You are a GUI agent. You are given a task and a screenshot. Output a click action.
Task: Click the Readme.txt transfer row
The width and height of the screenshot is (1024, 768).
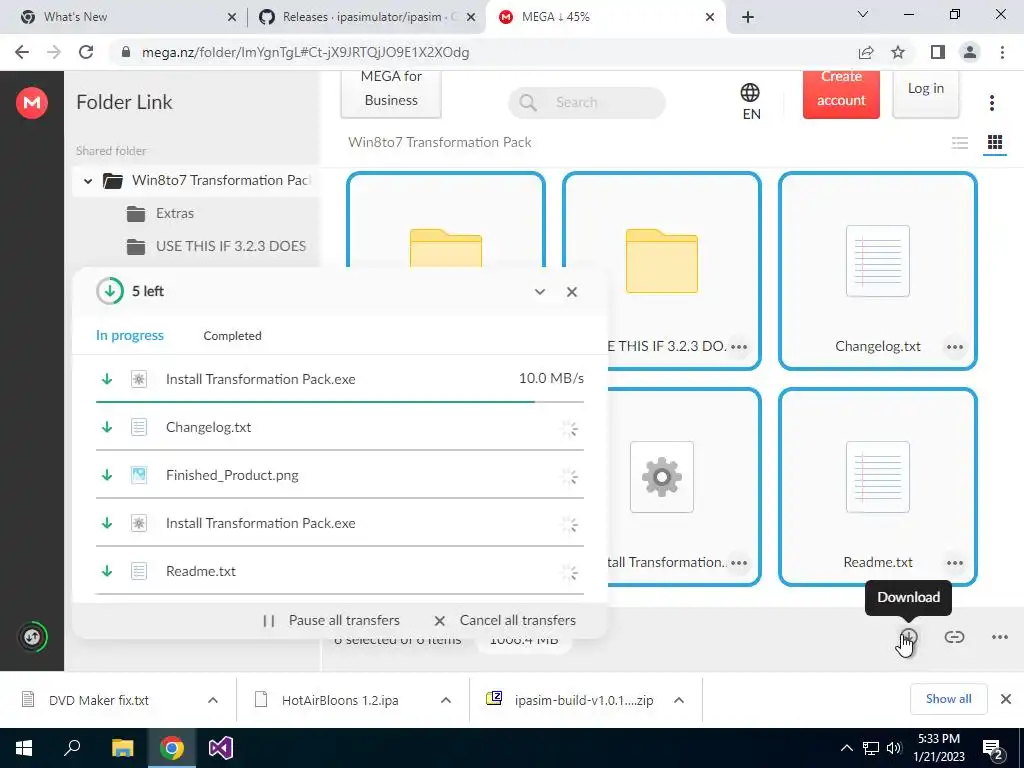point(340,571)
